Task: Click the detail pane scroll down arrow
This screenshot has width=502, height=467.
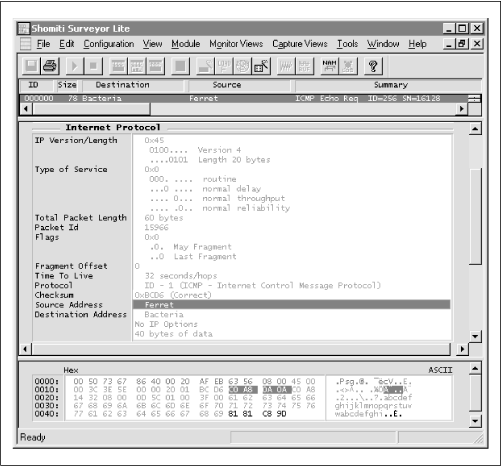Action: tap(475, 336)
